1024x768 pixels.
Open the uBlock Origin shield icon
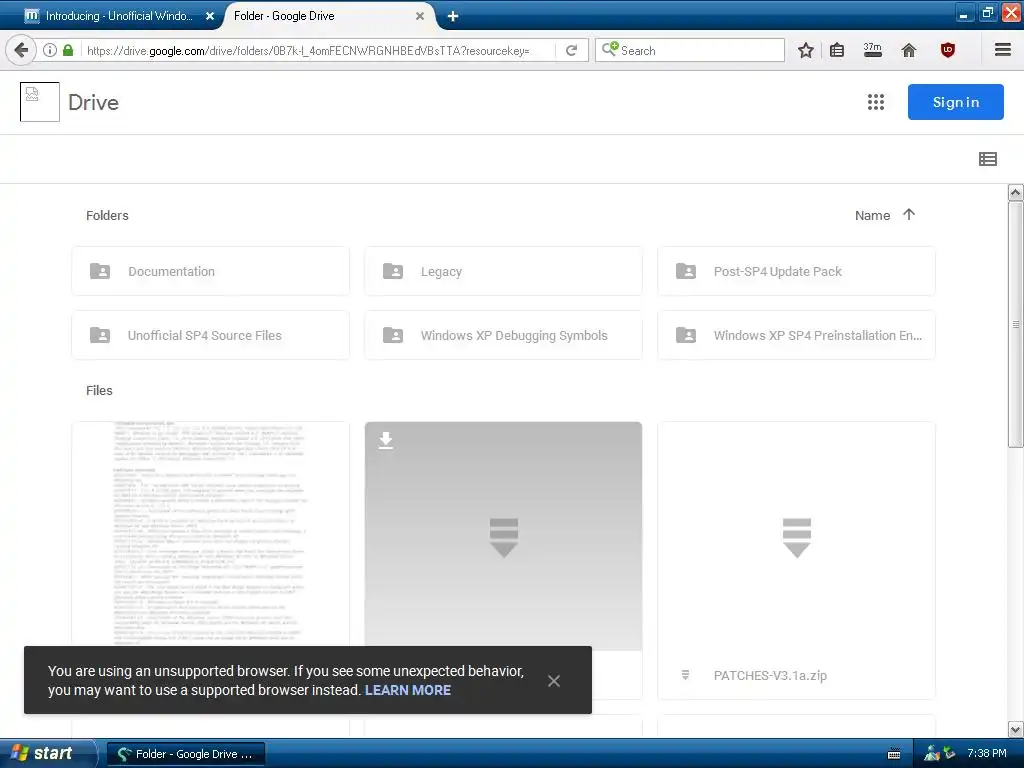948,50
